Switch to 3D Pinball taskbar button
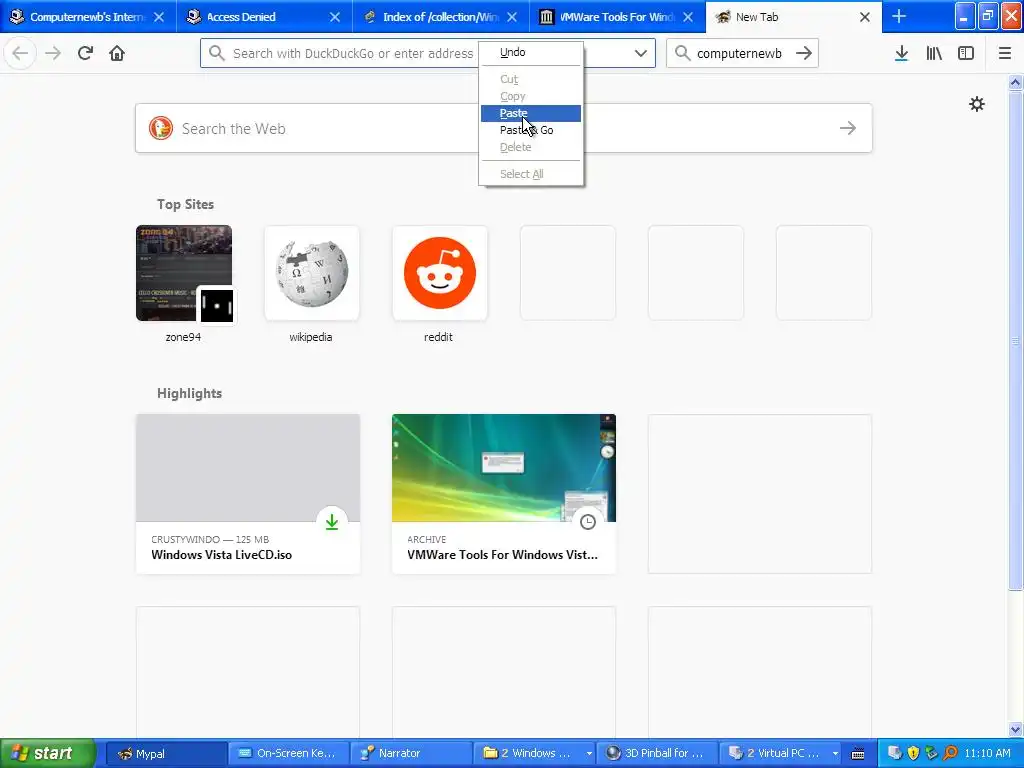 (657, 753)
